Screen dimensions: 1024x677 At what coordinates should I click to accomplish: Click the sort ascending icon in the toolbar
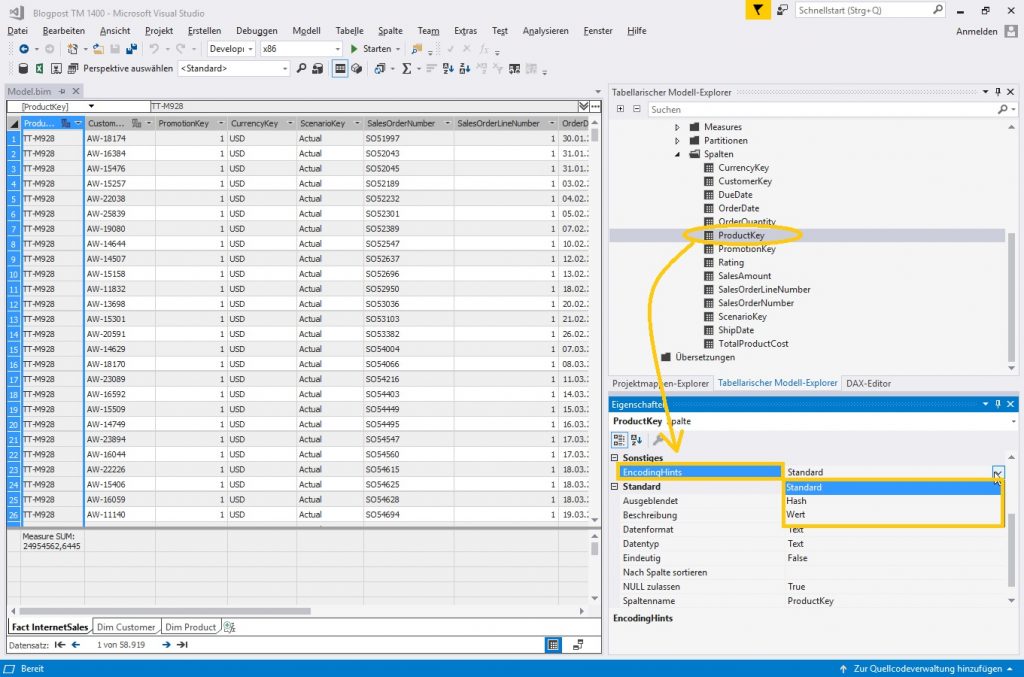pyautogui.click(x=447, y=68)
